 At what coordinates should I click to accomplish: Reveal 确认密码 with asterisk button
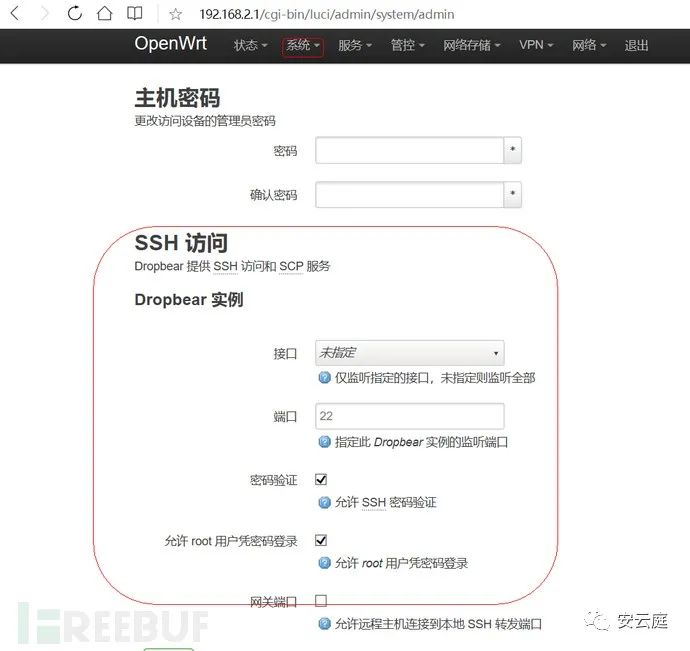tap(513, 194)
